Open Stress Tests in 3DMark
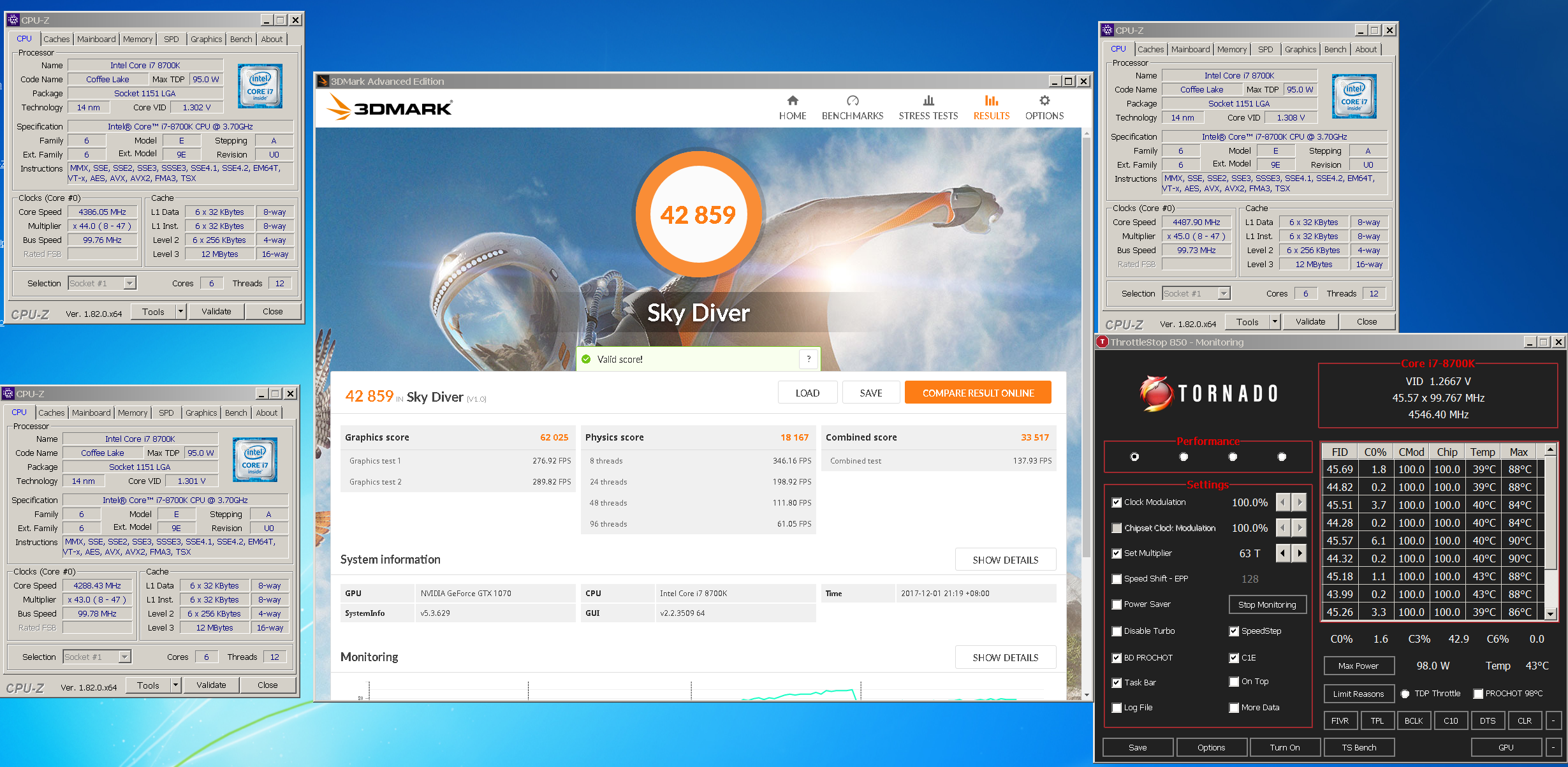 pyautogui.click(x=928, y=108)
